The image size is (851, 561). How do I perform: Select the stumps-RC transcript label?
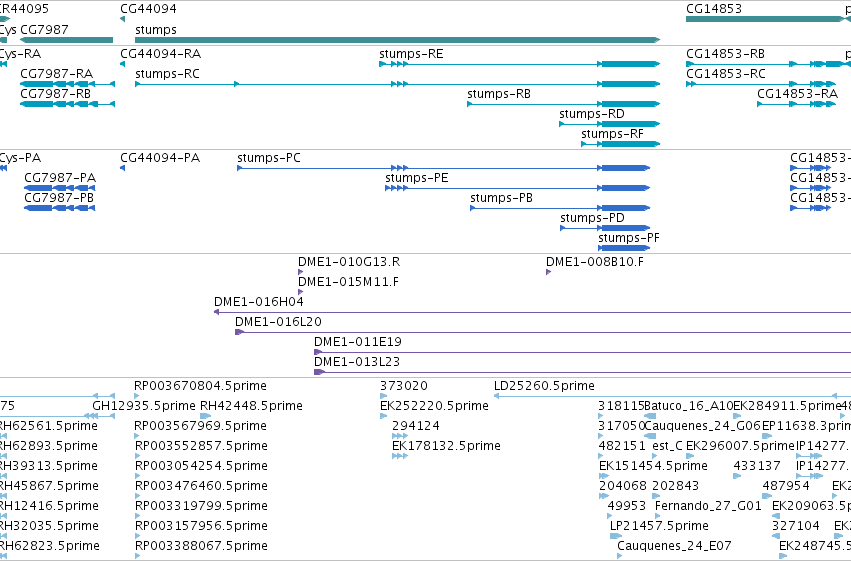pyautogui.click(x=167, y=74)
